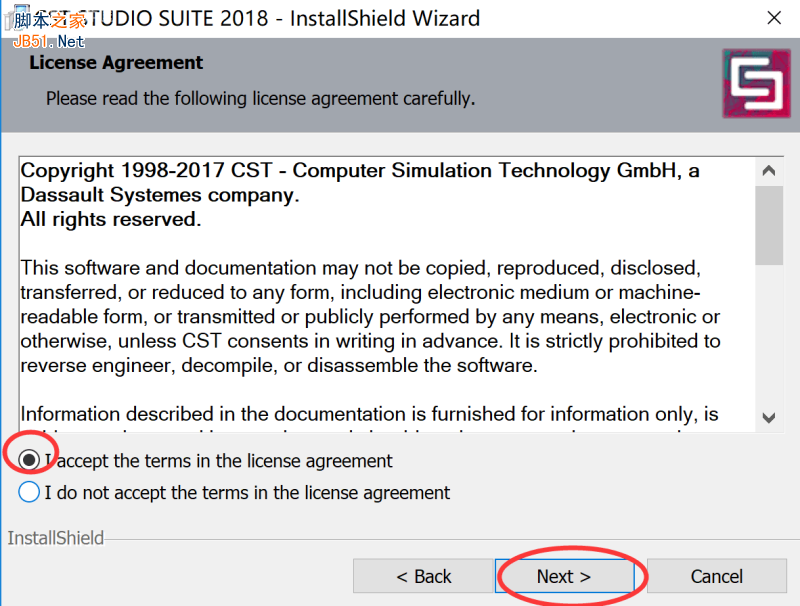
Task: Click the '< Back' button
Action: tap(423, 576)
